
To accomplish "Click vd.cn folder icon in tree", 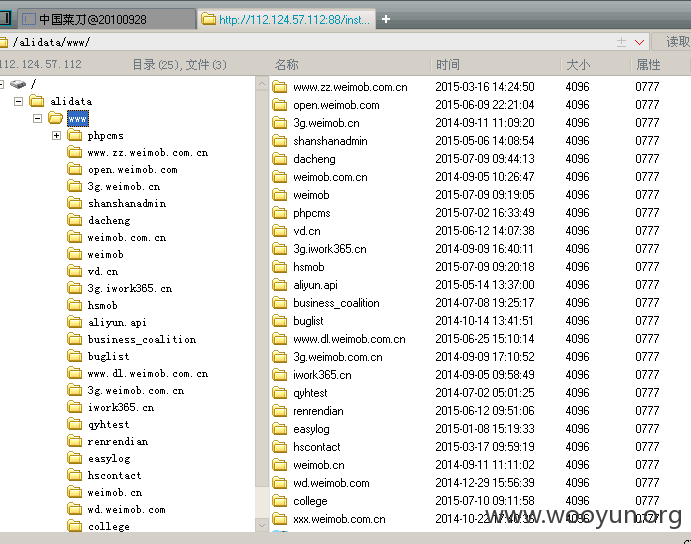I will (x=74, y=271).
